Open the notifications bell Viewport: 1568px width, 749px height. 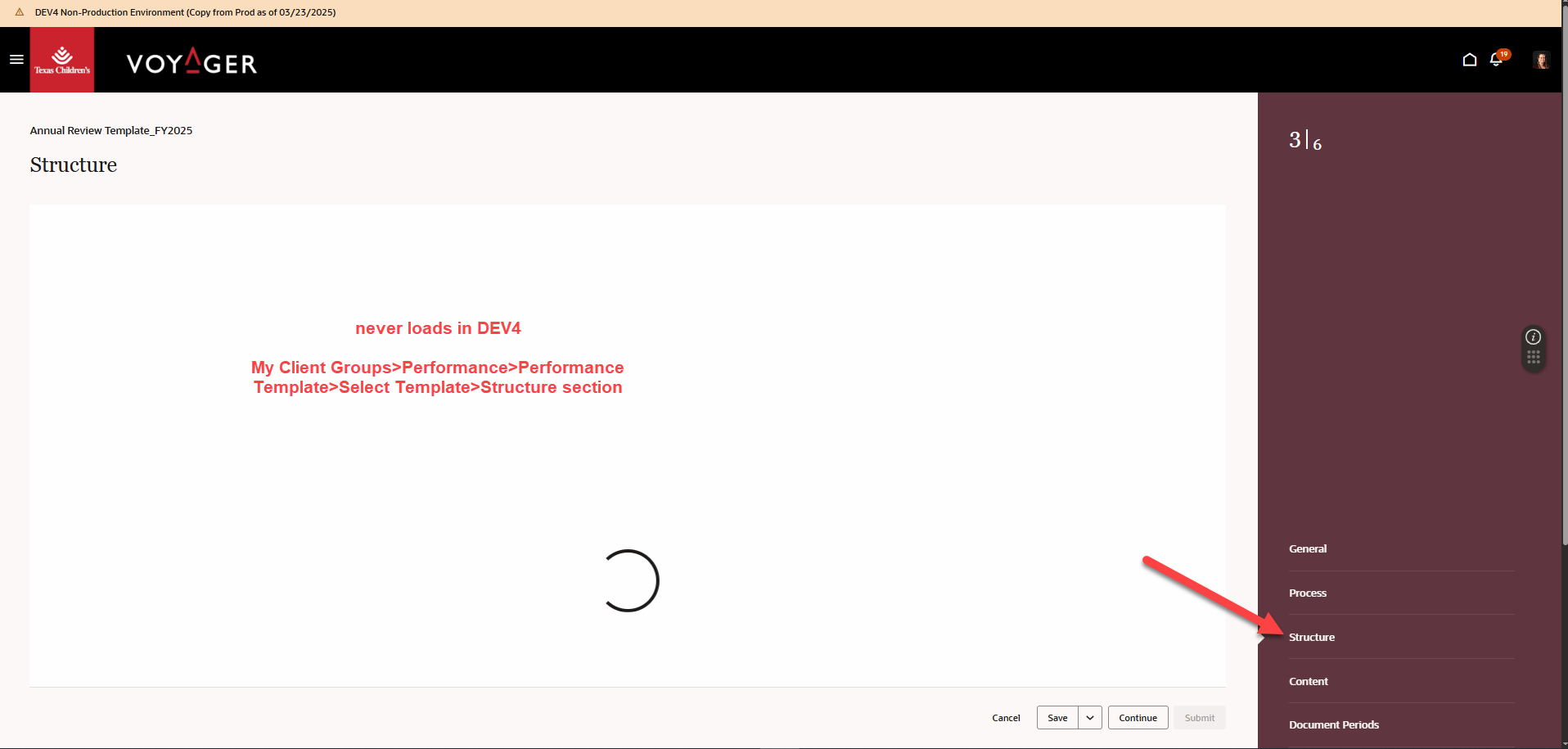(1497, 60)
